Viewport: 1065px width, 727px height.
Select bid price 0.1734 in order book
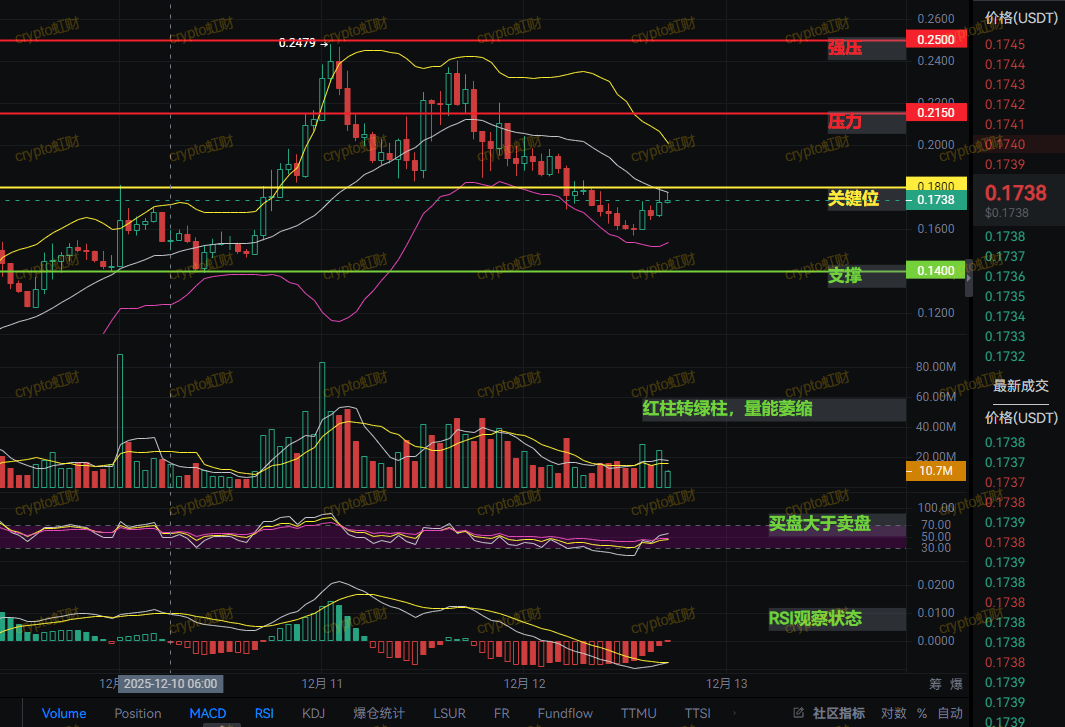[x=1005, y=317]
